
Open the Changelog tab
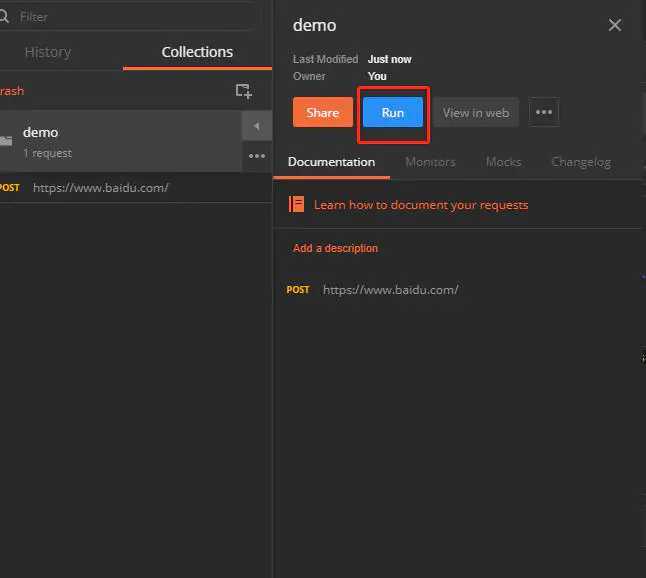point(581,162)
